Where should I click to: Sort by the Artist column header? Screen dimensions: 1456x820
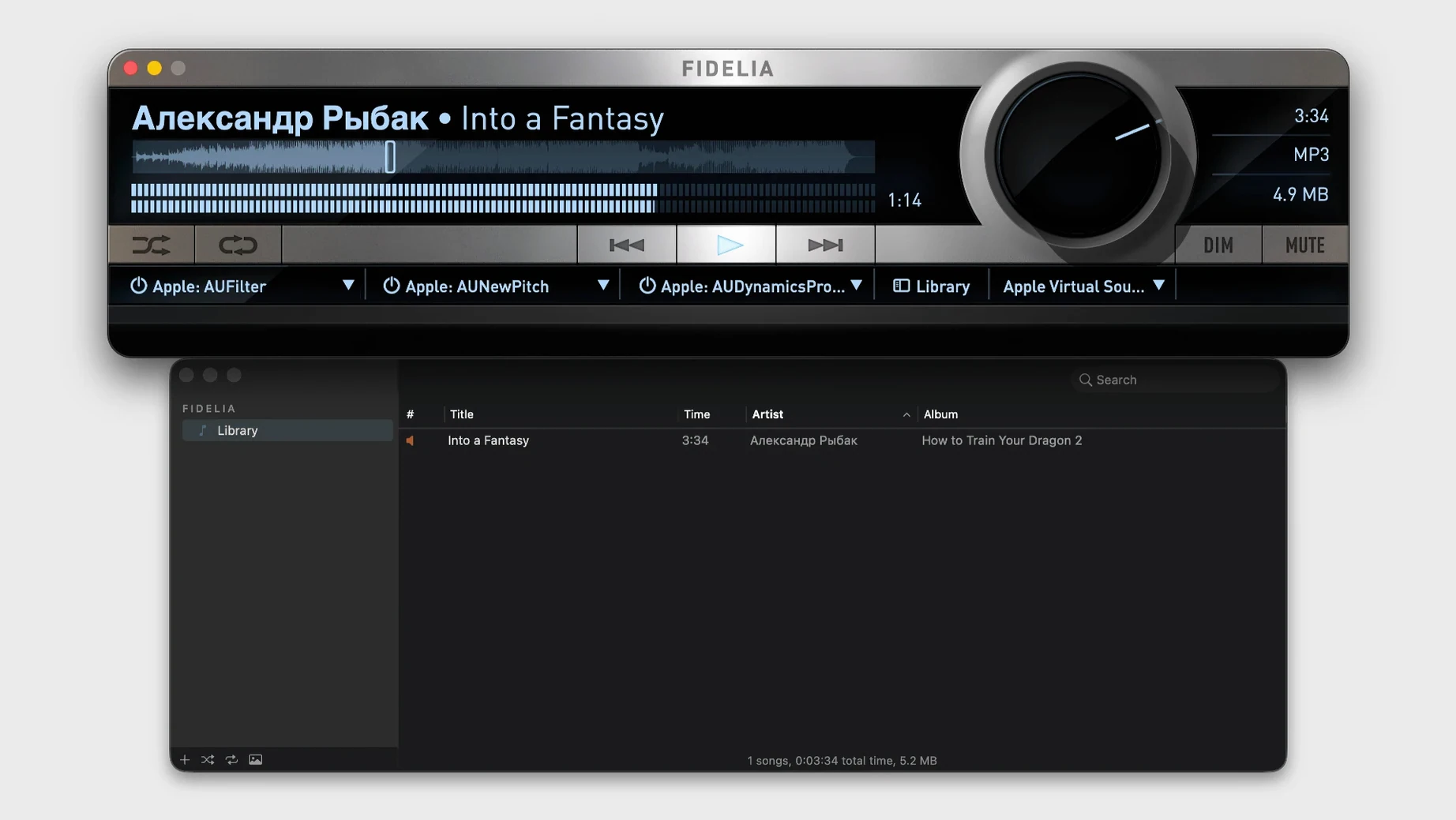pyautogui.click(x=767, y=414)
